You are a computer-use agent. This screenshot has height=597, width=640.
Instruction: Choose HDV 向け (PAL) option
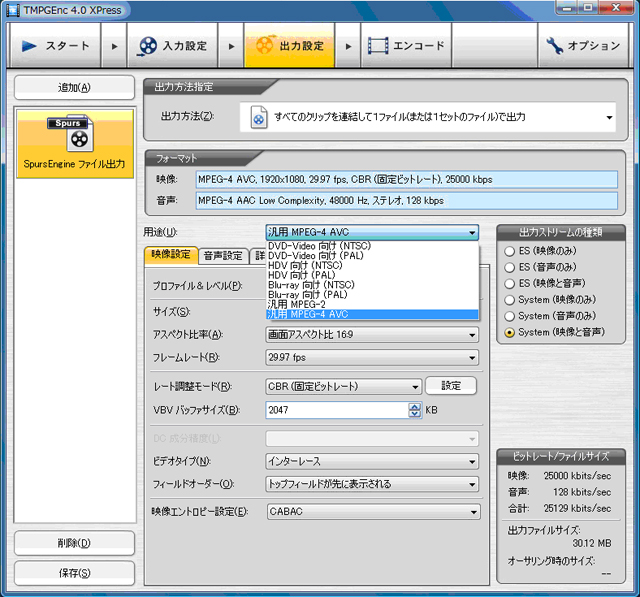coord(372,275)
